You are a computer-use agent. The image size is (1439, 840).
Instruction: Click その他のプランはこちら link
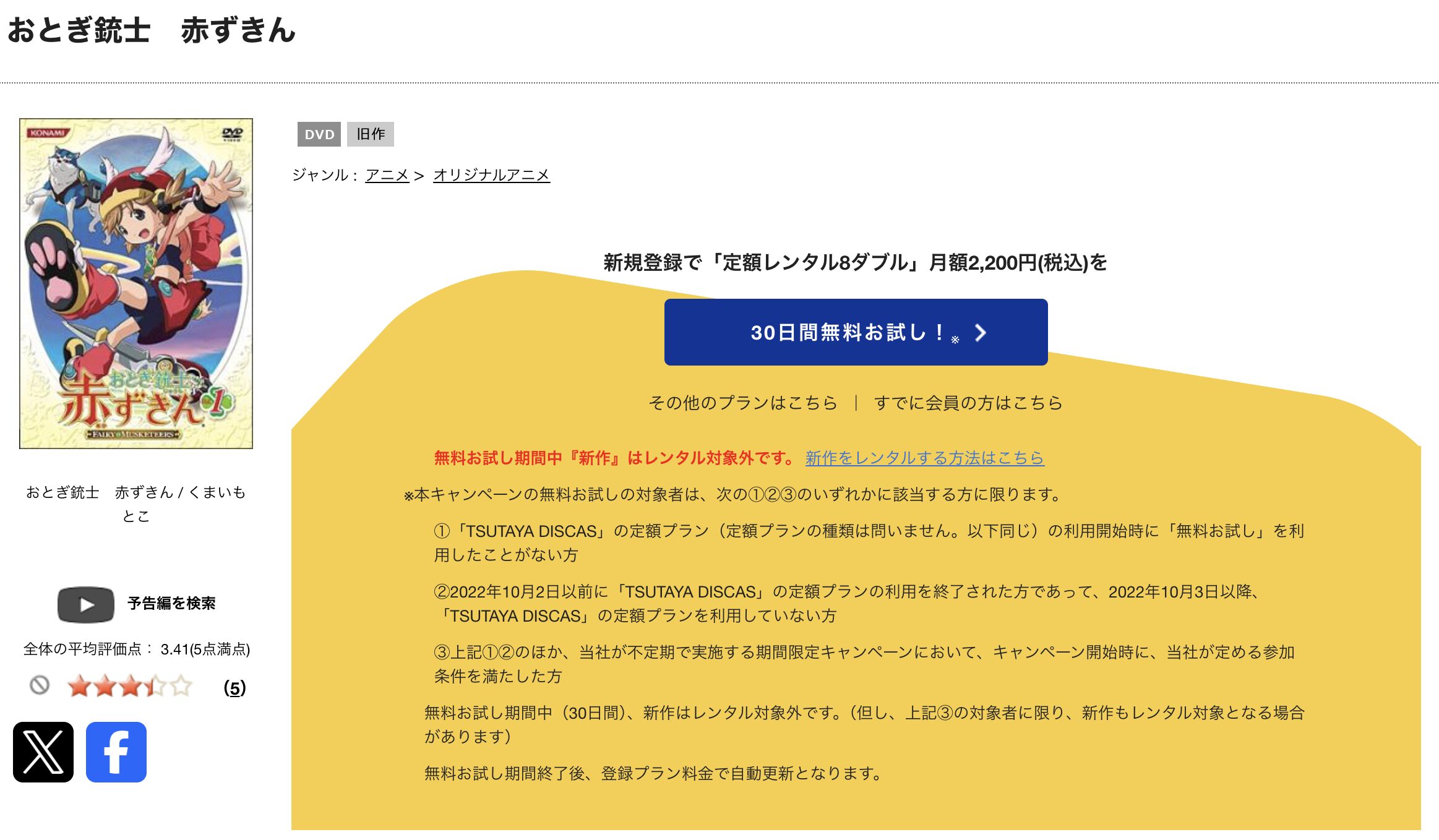[x=742, y=403]
